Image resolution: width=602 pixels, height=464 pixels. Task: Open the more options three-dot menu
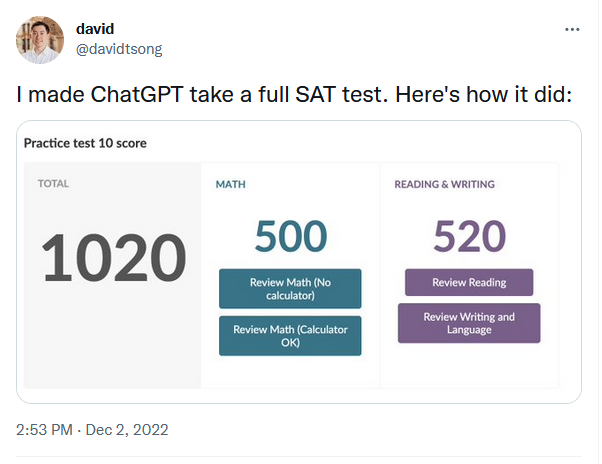coord(572,29)
